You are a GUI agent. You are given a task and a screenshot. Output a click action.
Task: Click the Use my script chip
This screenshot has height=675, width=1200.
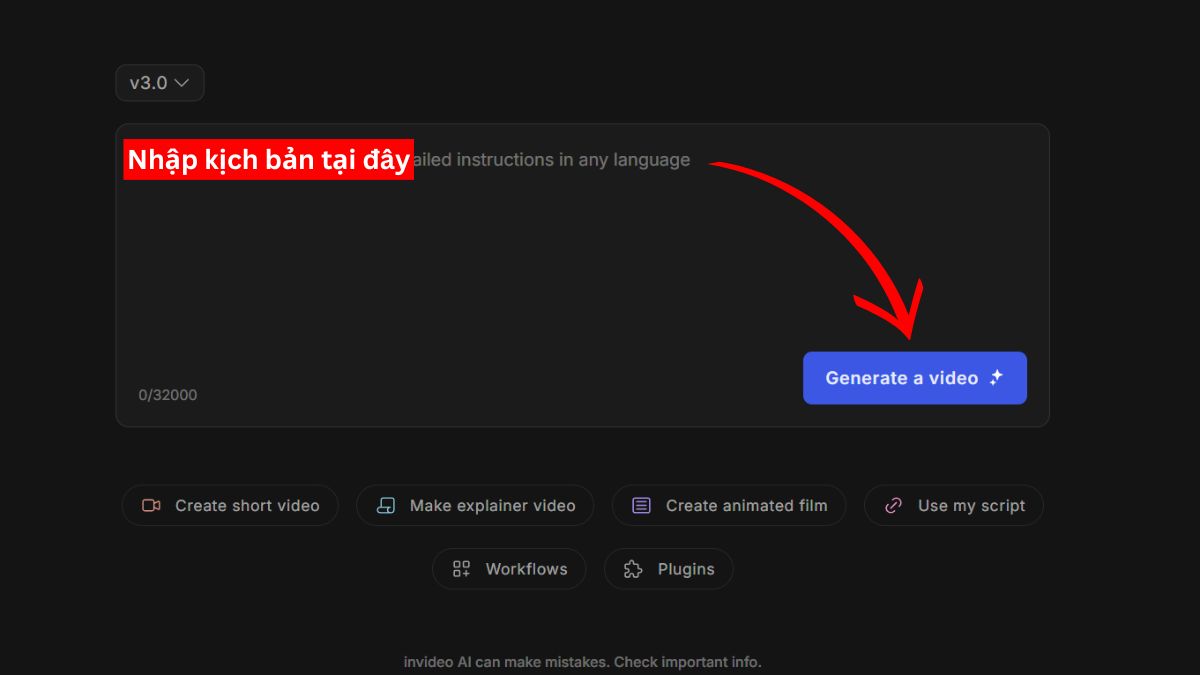click(953, 506)
